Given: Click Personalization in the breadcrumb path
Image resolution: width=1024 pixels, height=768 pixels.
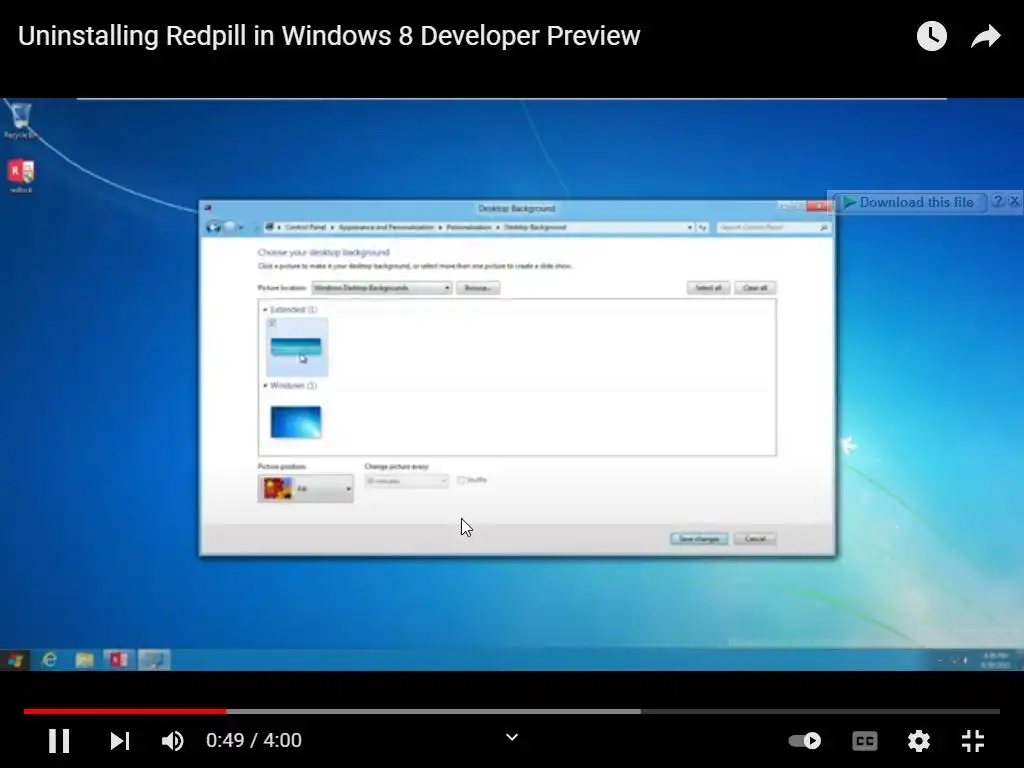Looking at the screenshot, I should tap(468, 227).
